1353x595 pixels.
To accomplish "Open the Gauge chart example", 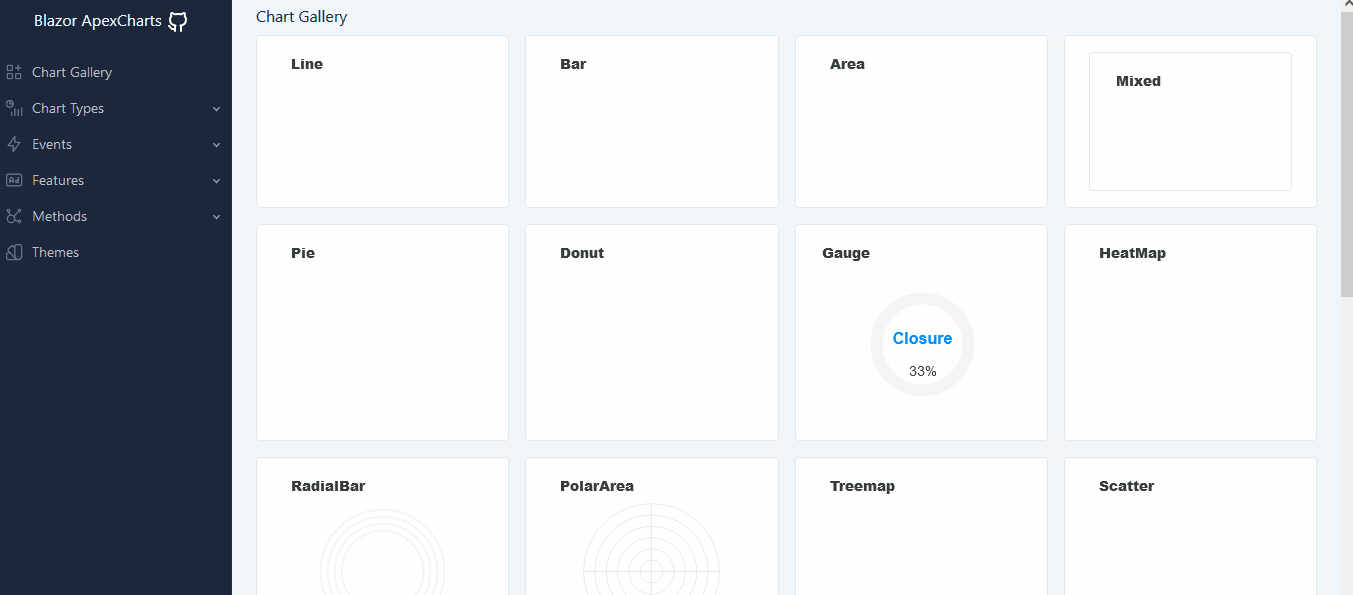I will point(920,332).
